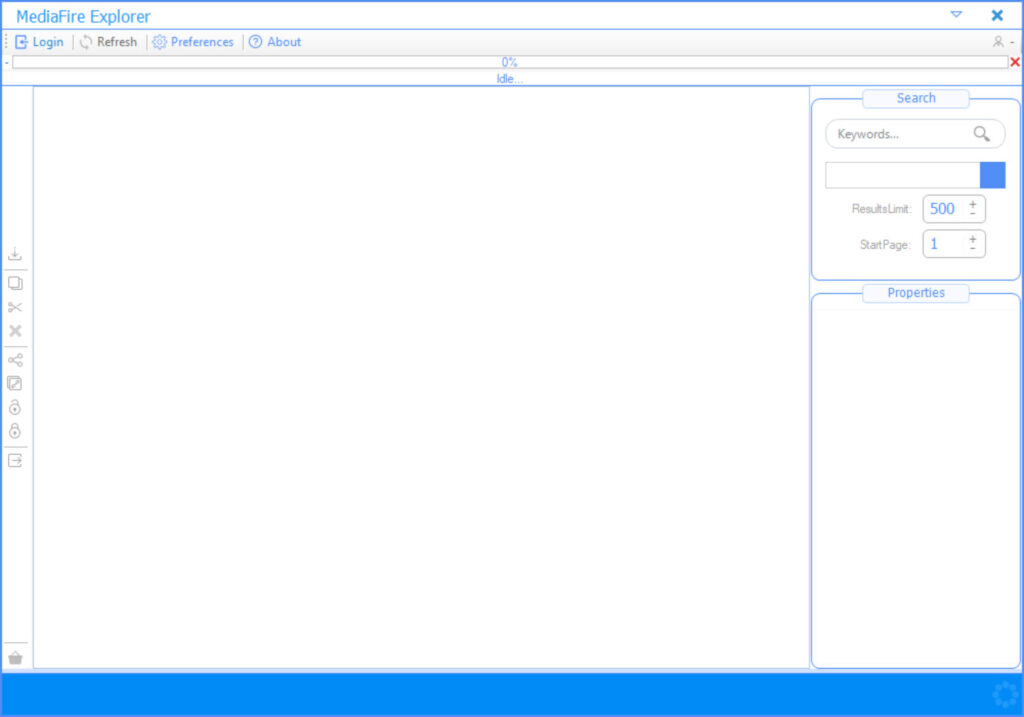Image resolution: width=1024 pixels, height=717 pixels.
Task: Decrease StartPage with minus
Action: click(x=972, y=249)
